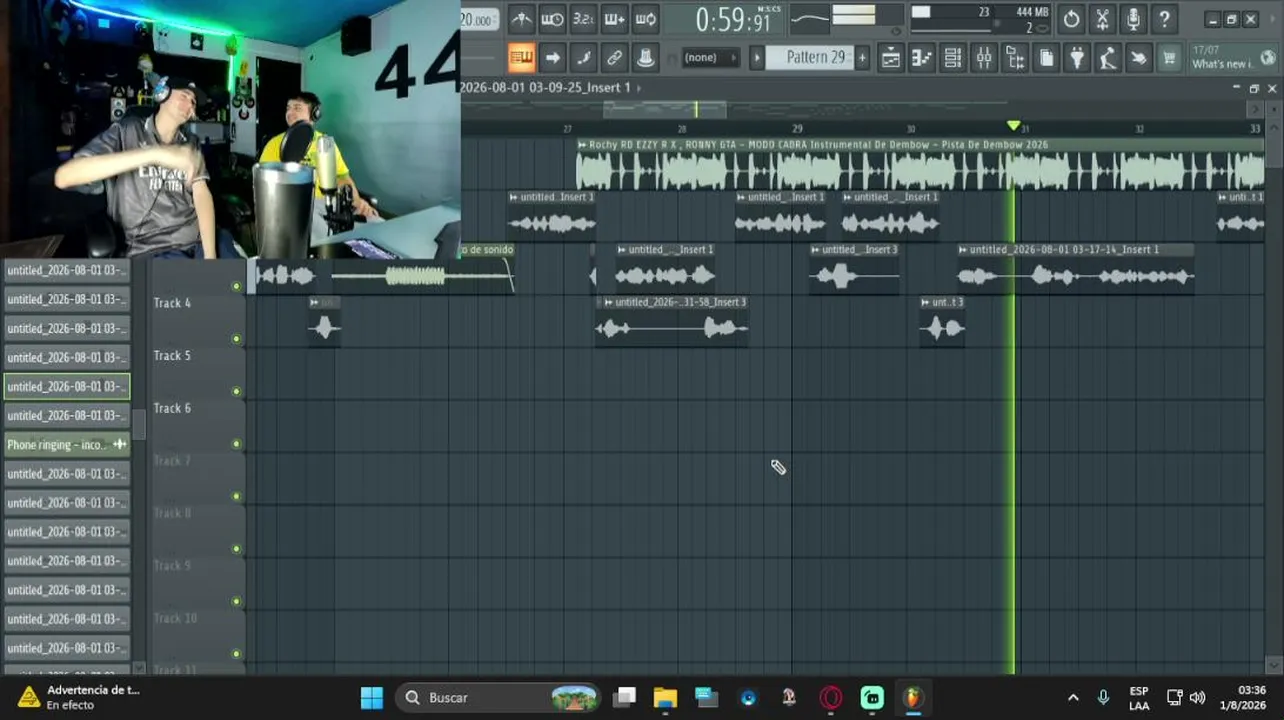Toggle multilink to controllers
1284x720 pixels.
(614, 58)
